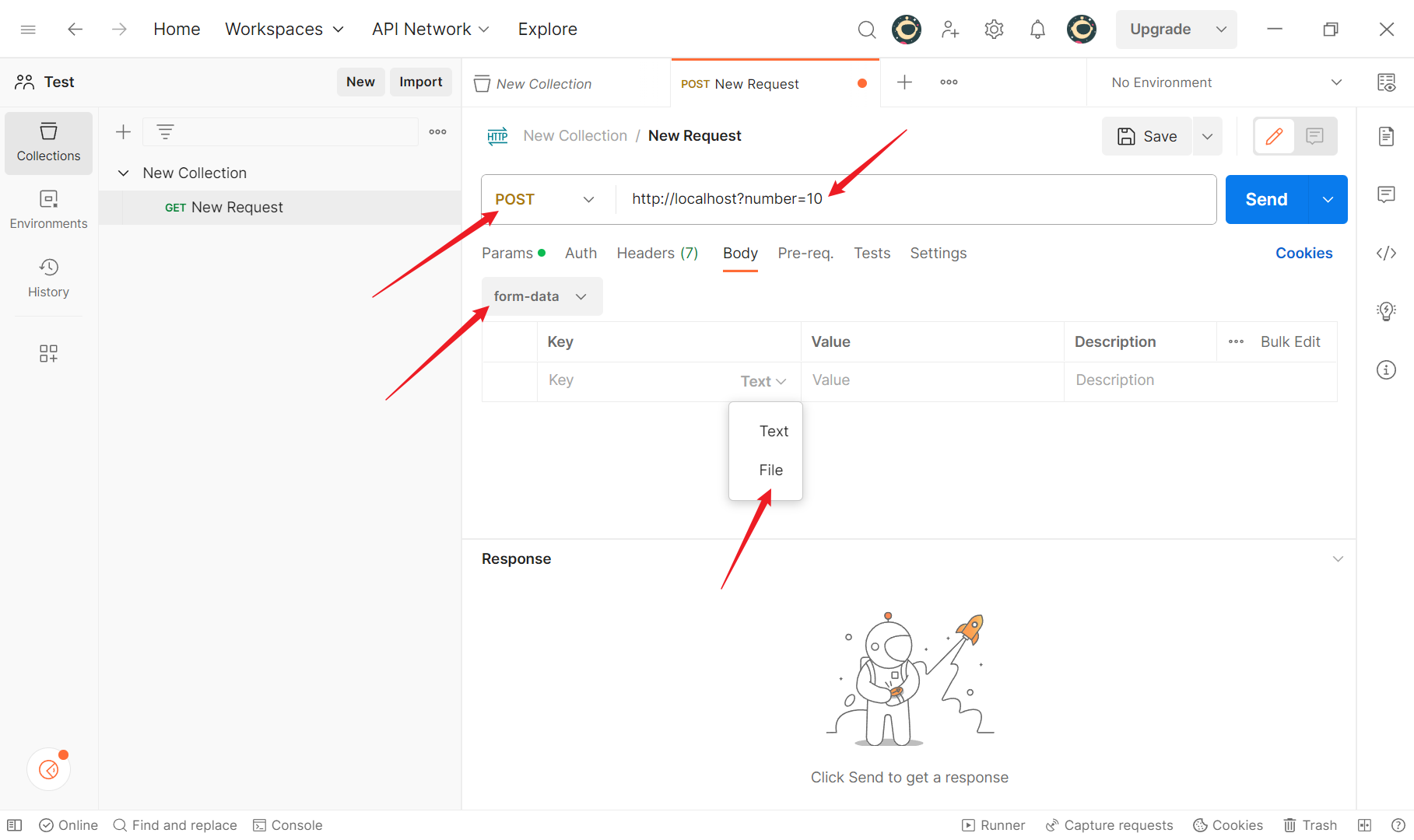Viewport: 1414px width, 840px height.
Task: Open the user avatar next to Upgrade
Action: [1082, 30]
